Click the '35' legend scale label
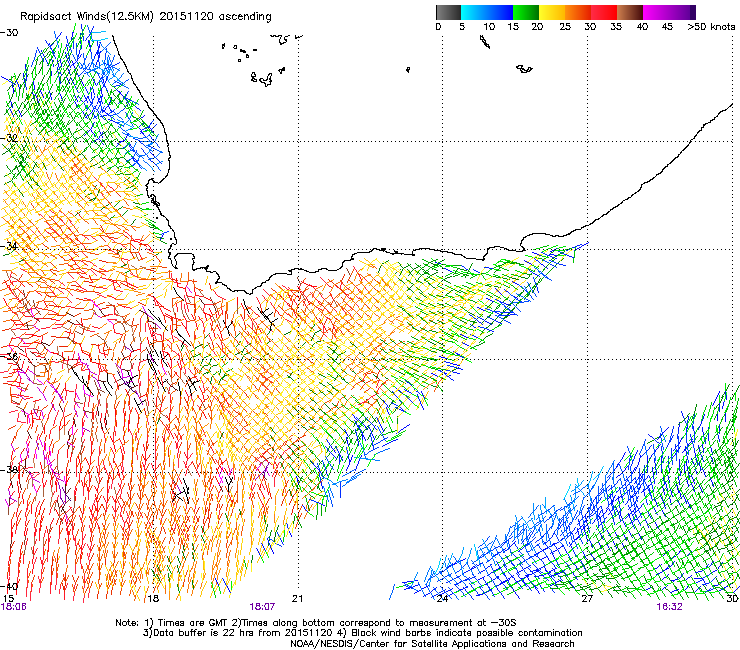740x650 pixels. coord(616,27)
